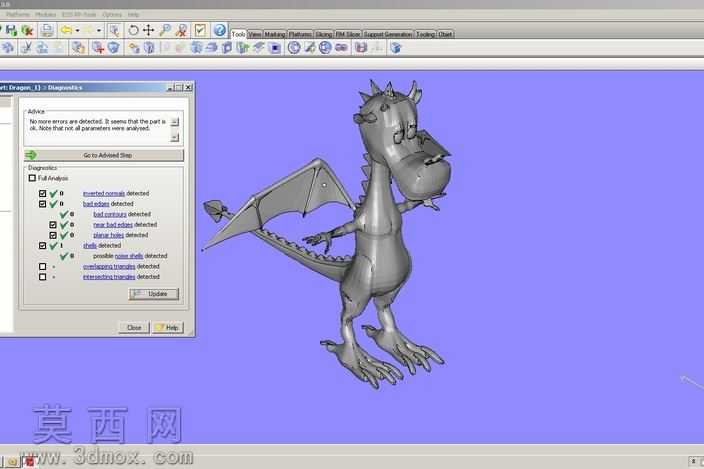This screenshot has height=469, width=704.
Task: Follow the planar holes link
Action: [109, 235]
